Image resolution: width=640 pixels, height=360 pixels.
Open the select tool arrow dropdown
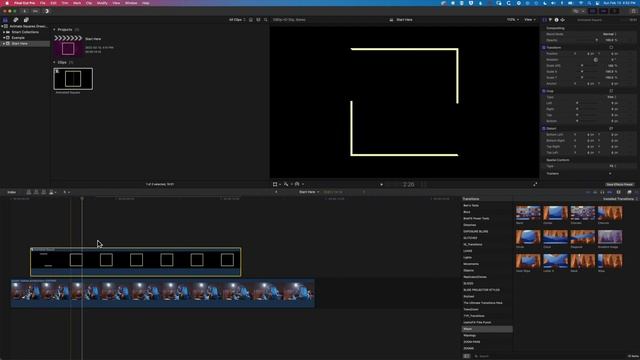(66, 192)
